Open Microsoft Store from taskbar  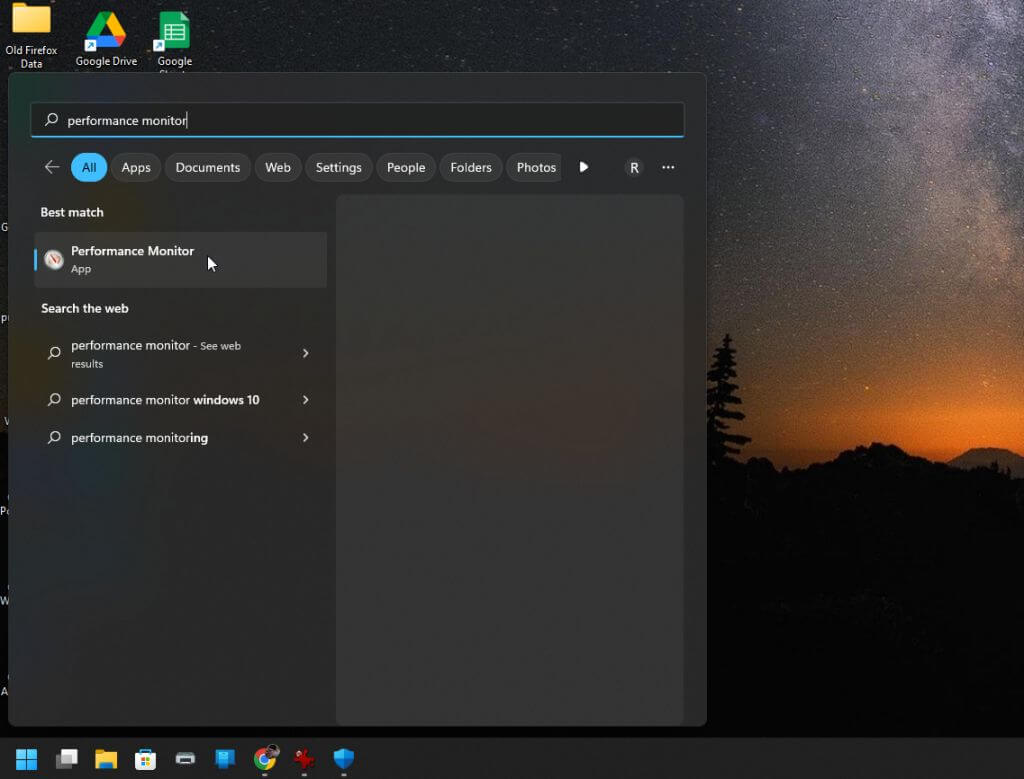click(146, 759)
